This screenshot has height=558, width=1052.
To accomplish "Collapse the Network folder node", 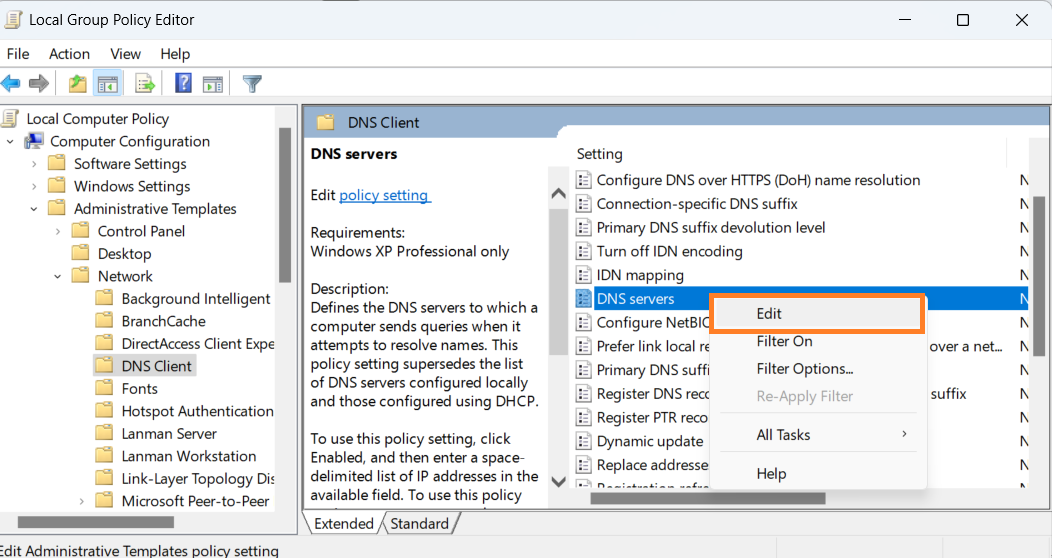I will tap(58, 276).
